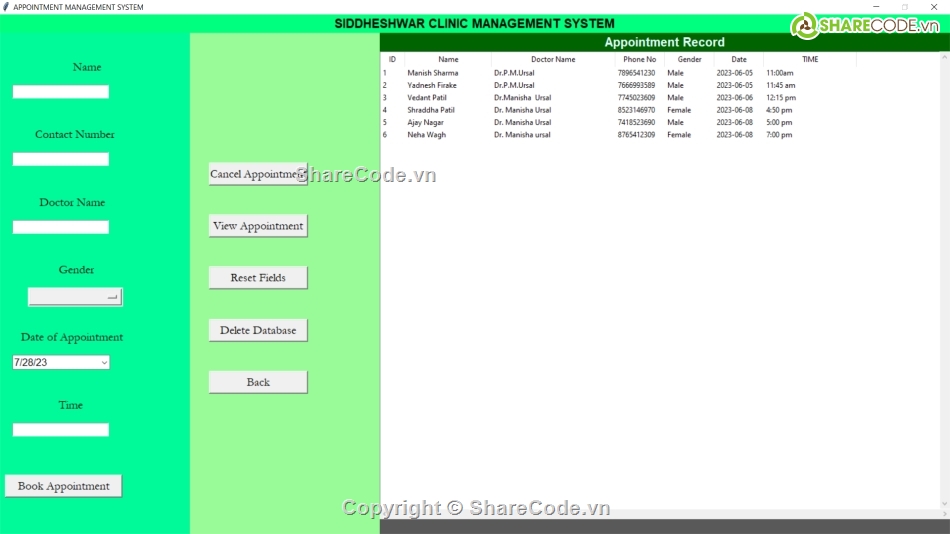Click the Time input field
Viewport: 950px width, 534px height.
(60, 430)
